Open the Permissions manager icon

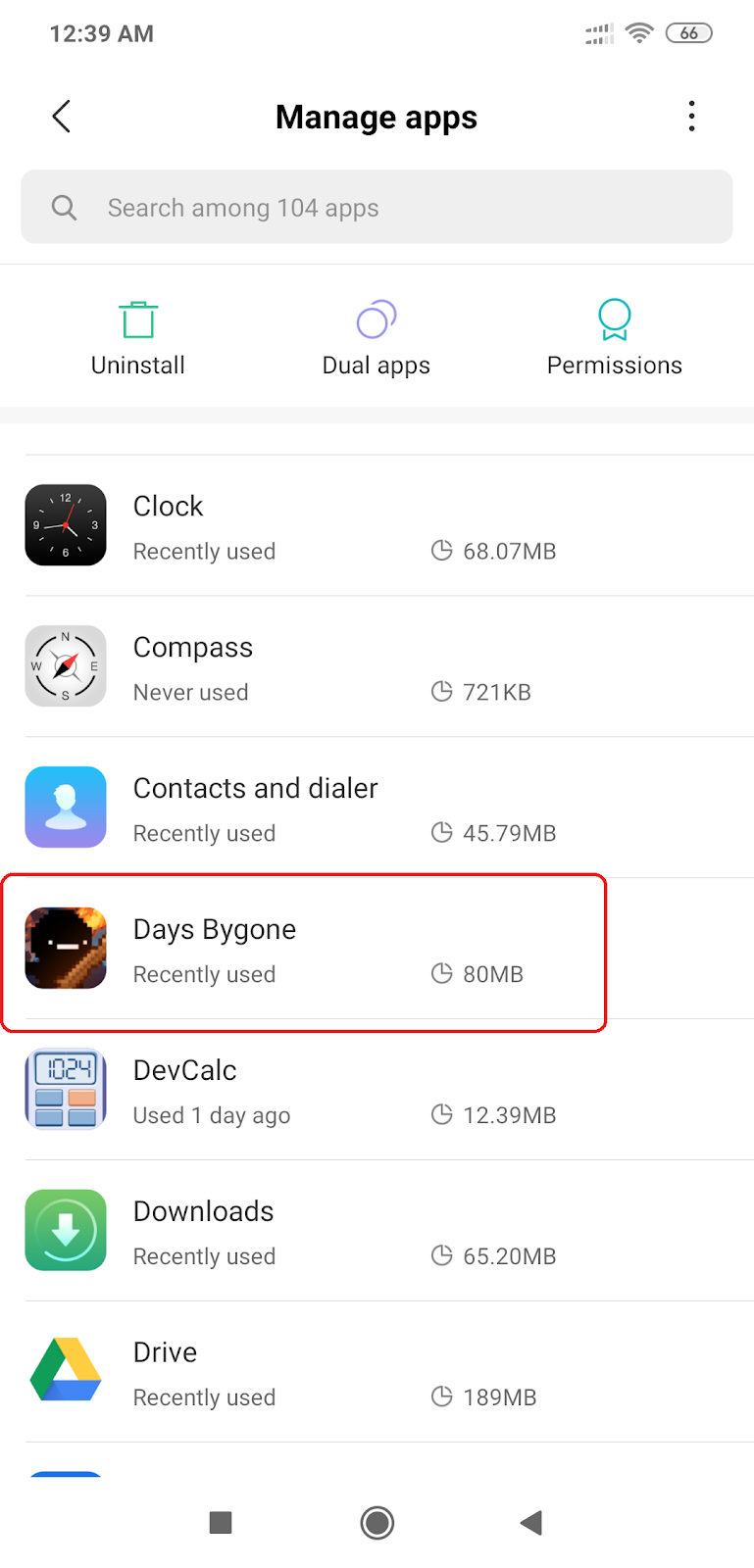coord(614,319)
